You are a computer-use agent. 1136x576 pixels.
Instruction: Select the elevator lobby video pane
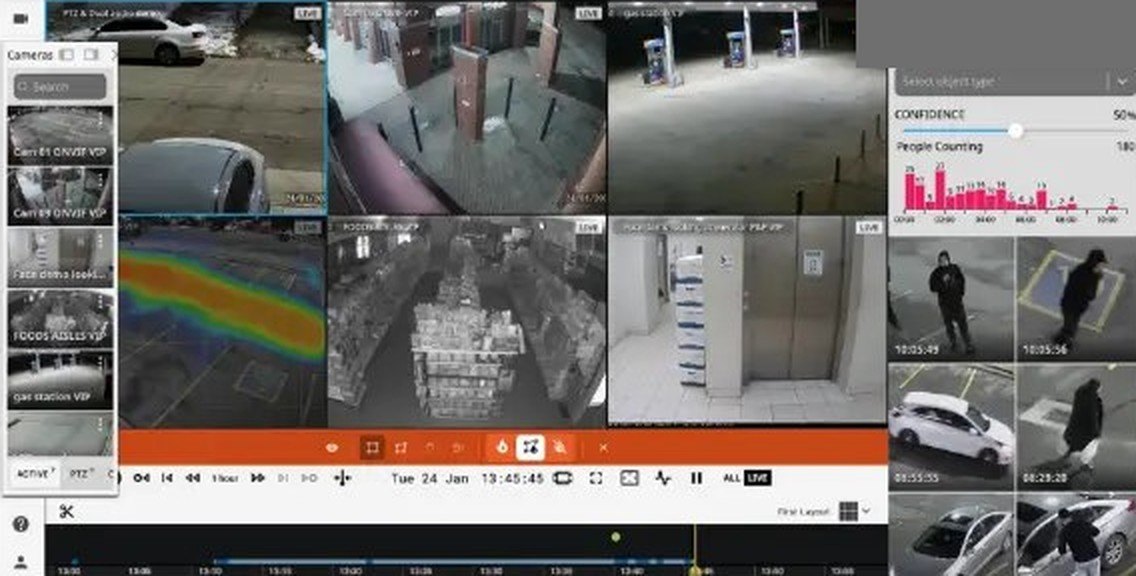point(747,322)
